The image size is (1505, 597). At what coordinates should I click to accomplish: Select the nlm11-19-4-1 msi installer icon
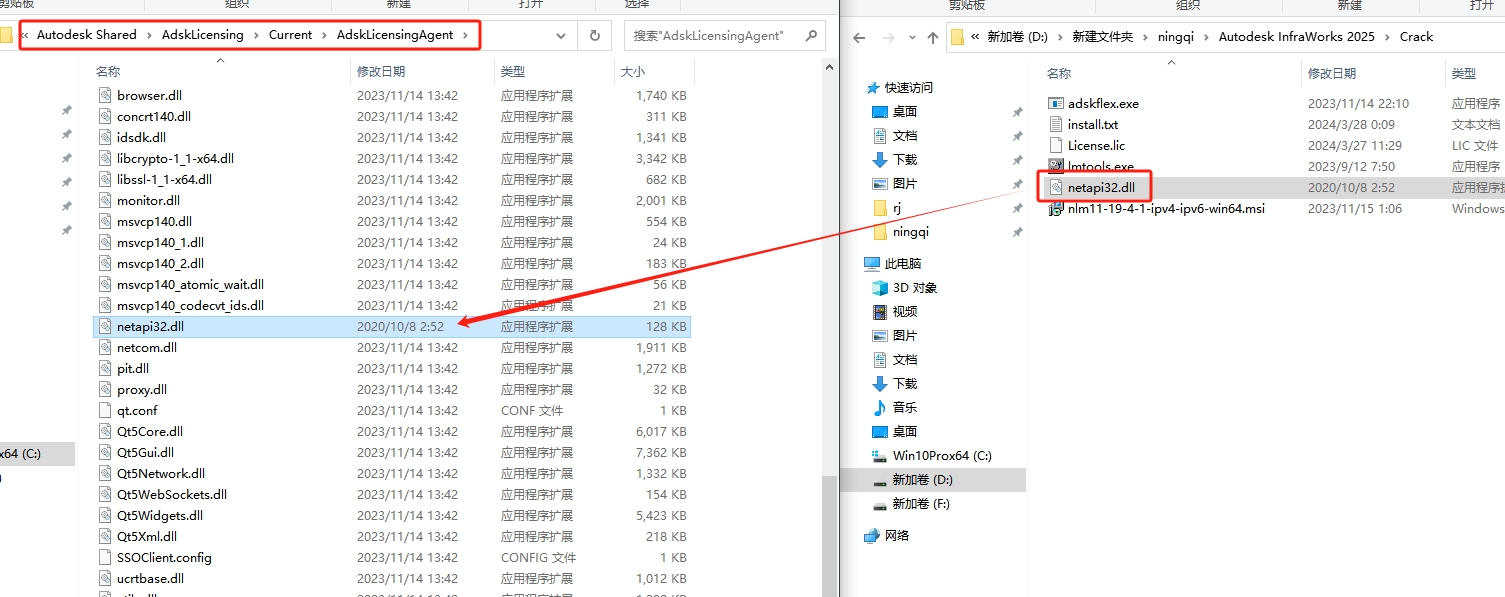[1055, 208]
